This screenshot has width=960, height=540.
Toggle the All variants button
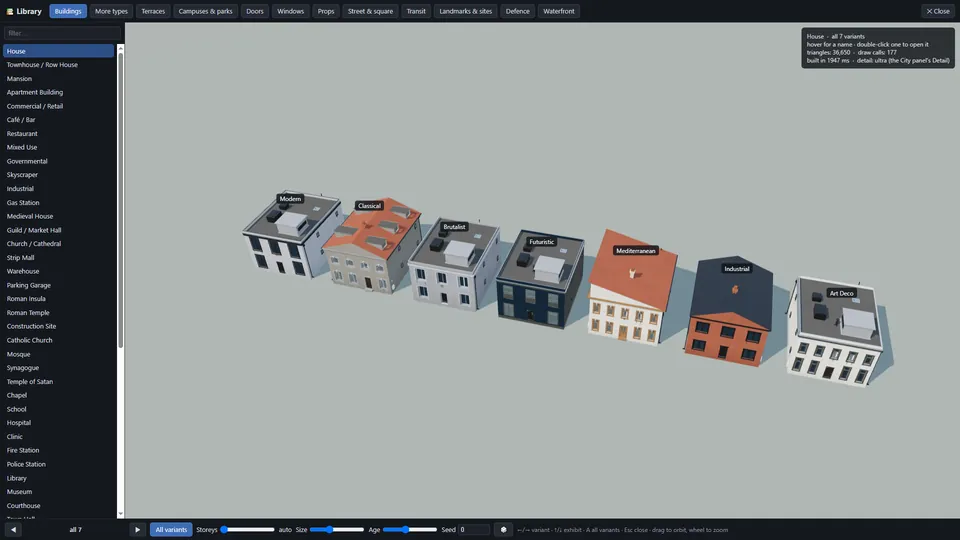click(171, 530)
